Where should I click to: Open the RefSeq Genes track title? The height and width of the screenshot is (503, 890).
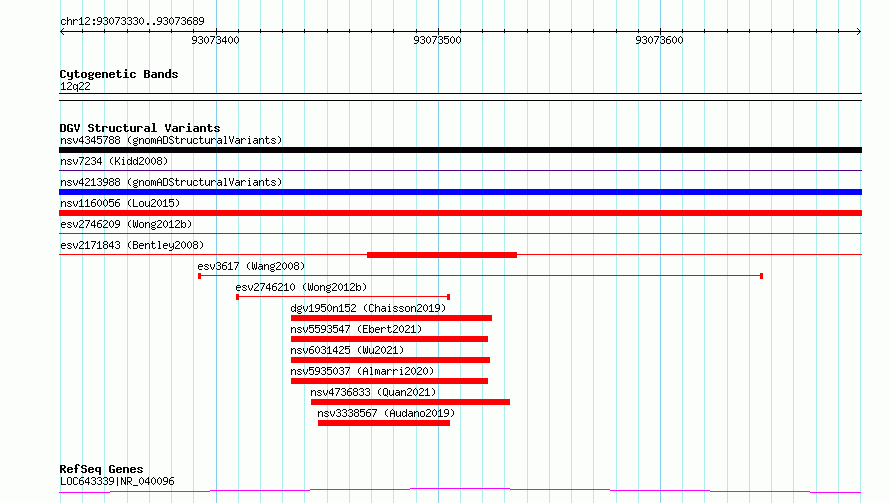tap(102, 469)
